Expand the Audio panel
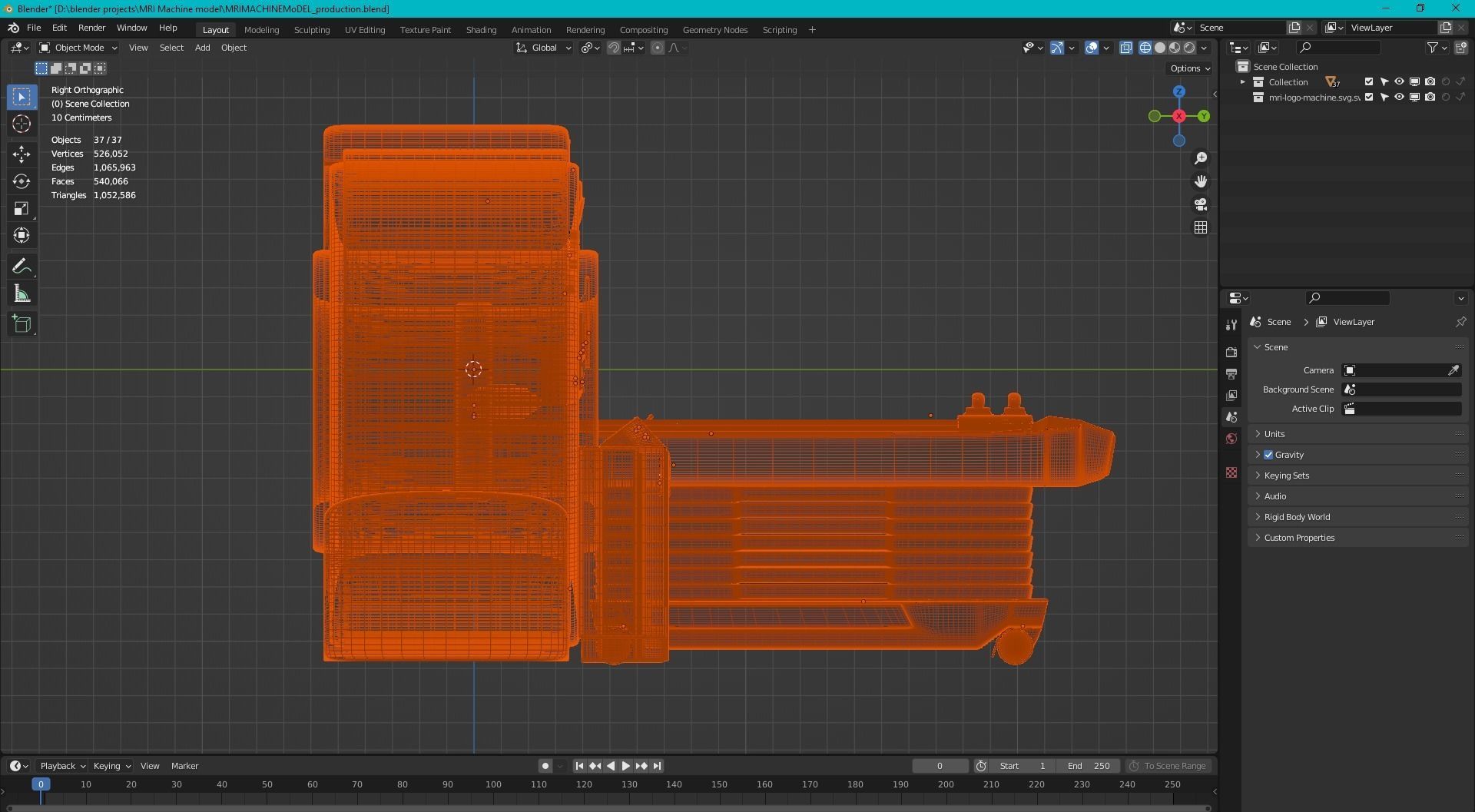 [x=1358, y=496]
